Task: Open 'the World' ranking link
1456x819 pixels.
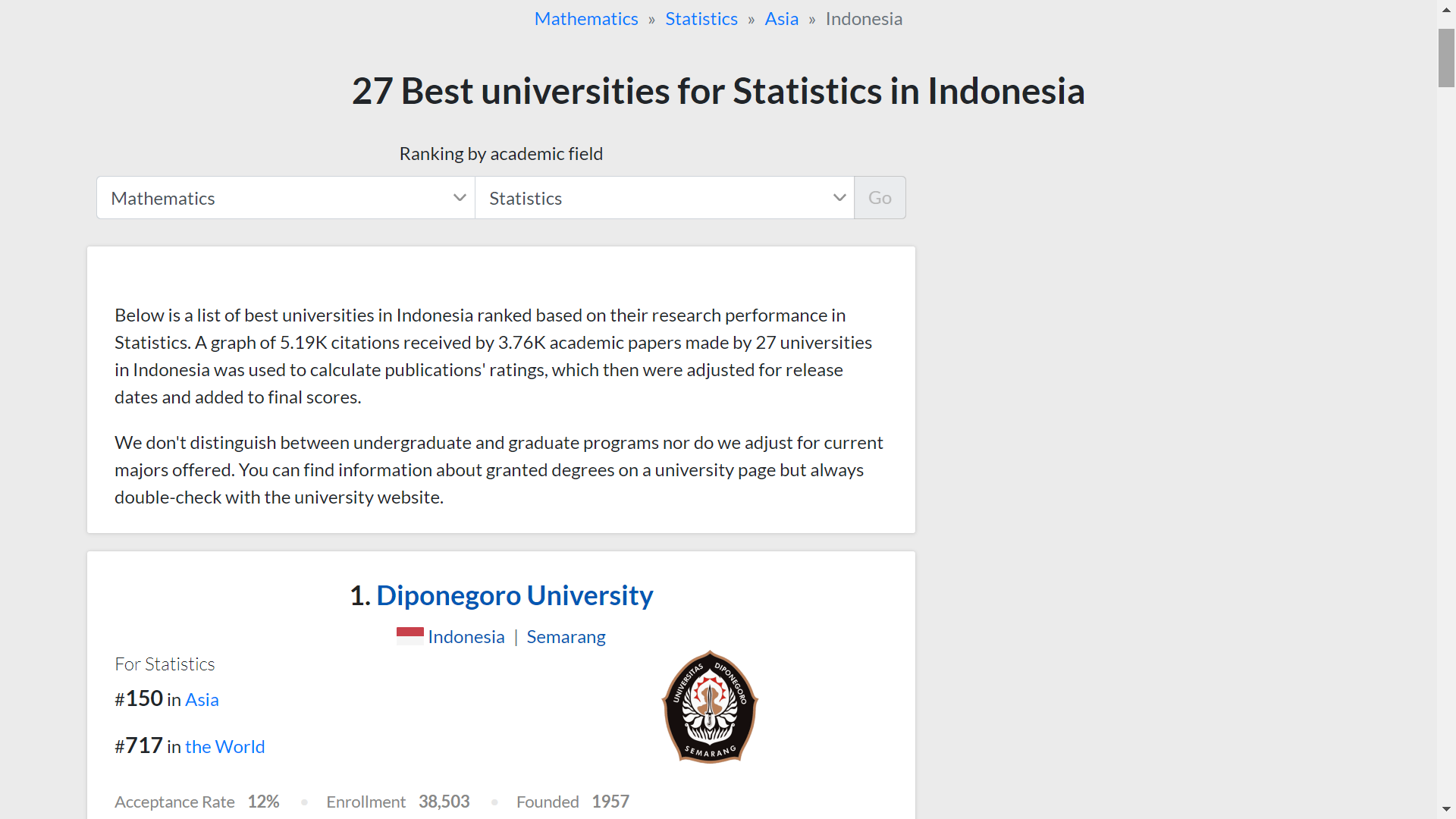Action: pyautogui.click(x=224, y=747)
